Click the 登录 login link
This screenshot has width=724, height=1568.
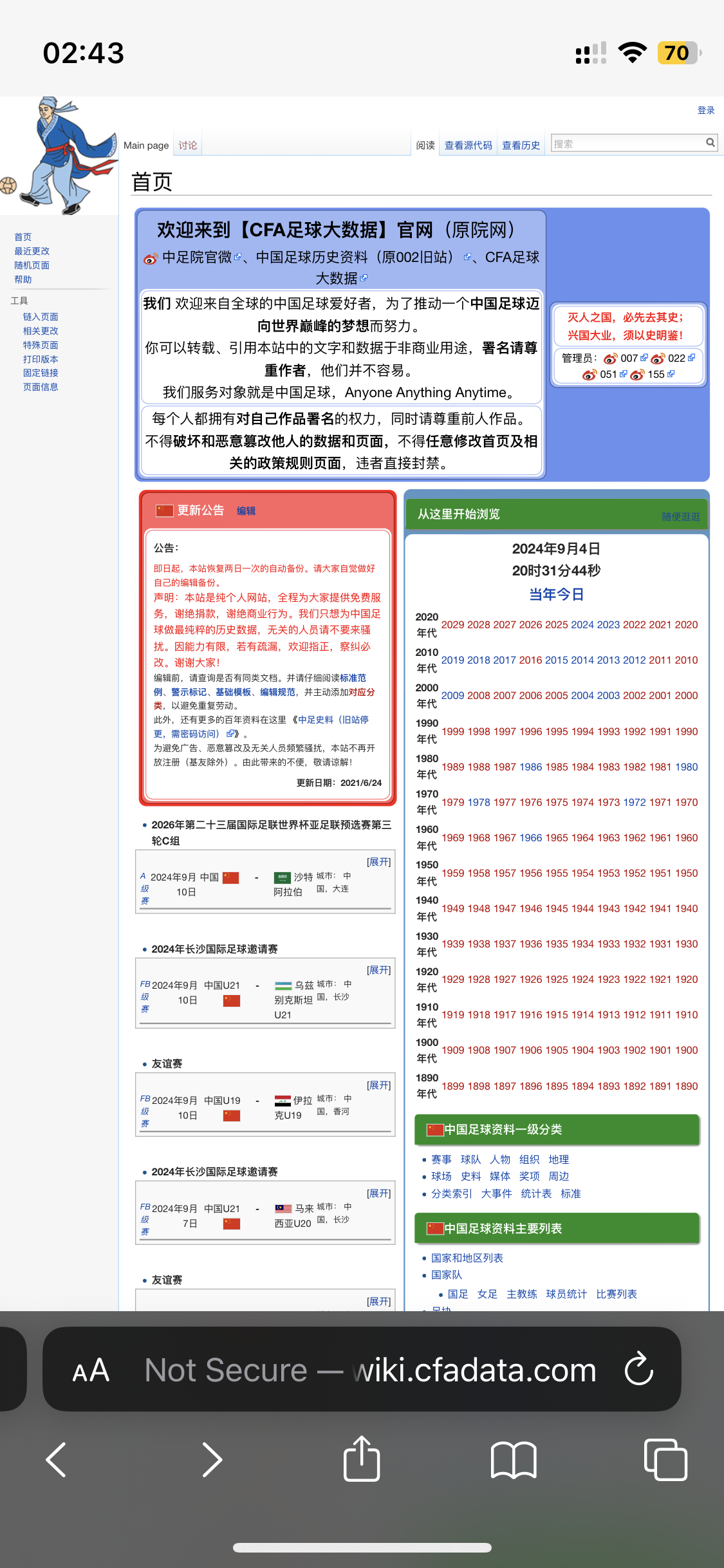point(706,110)
